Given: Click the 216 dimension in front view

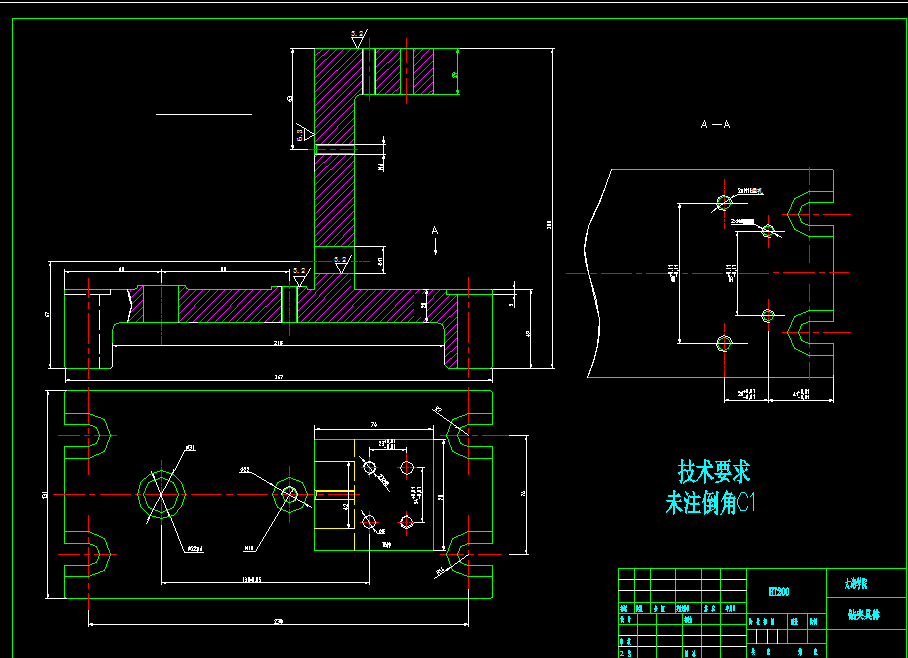Looking at the screenshot, I should click(279, 343).
